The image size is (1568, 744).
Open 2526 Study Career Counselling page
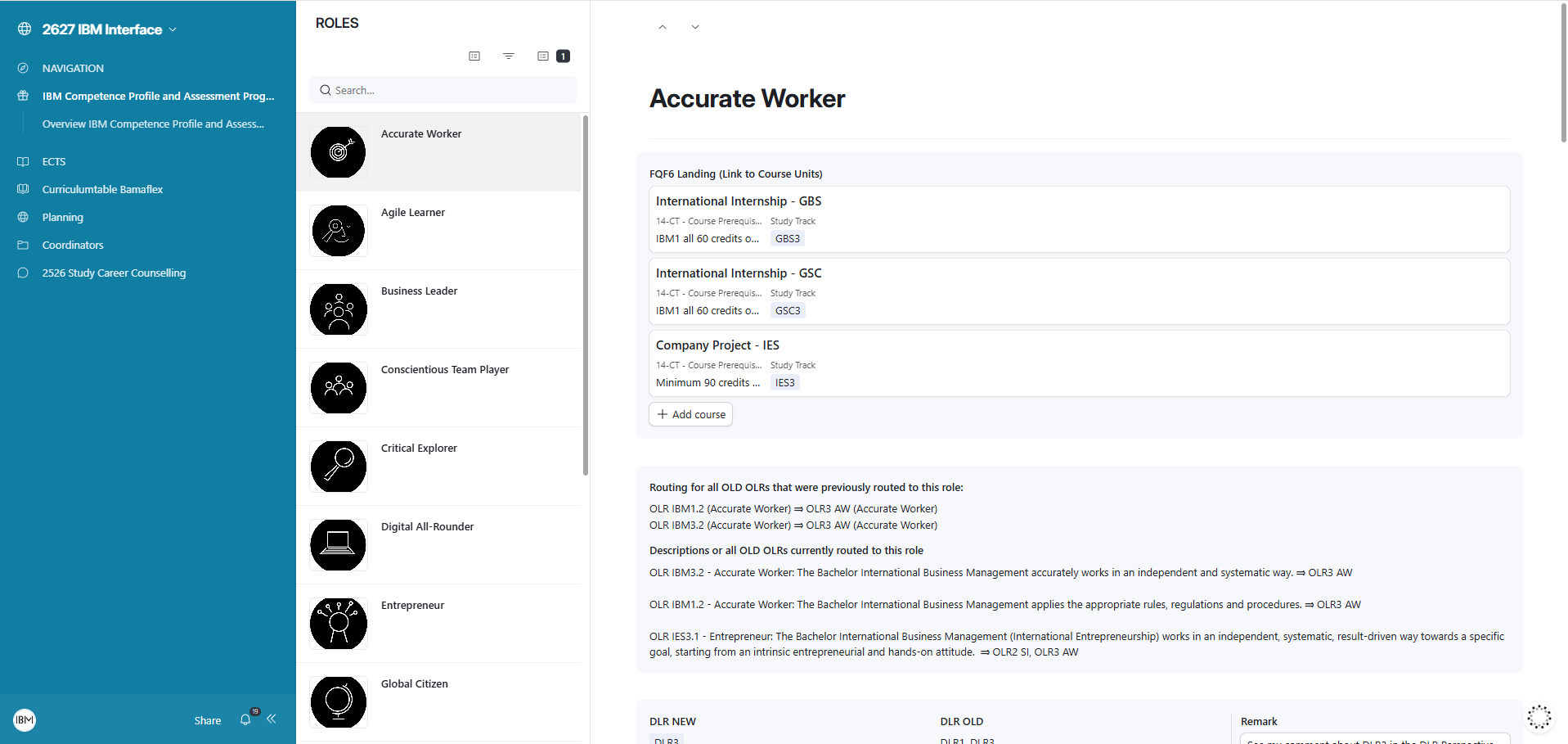pyautogui.click(x=114, y=273)
